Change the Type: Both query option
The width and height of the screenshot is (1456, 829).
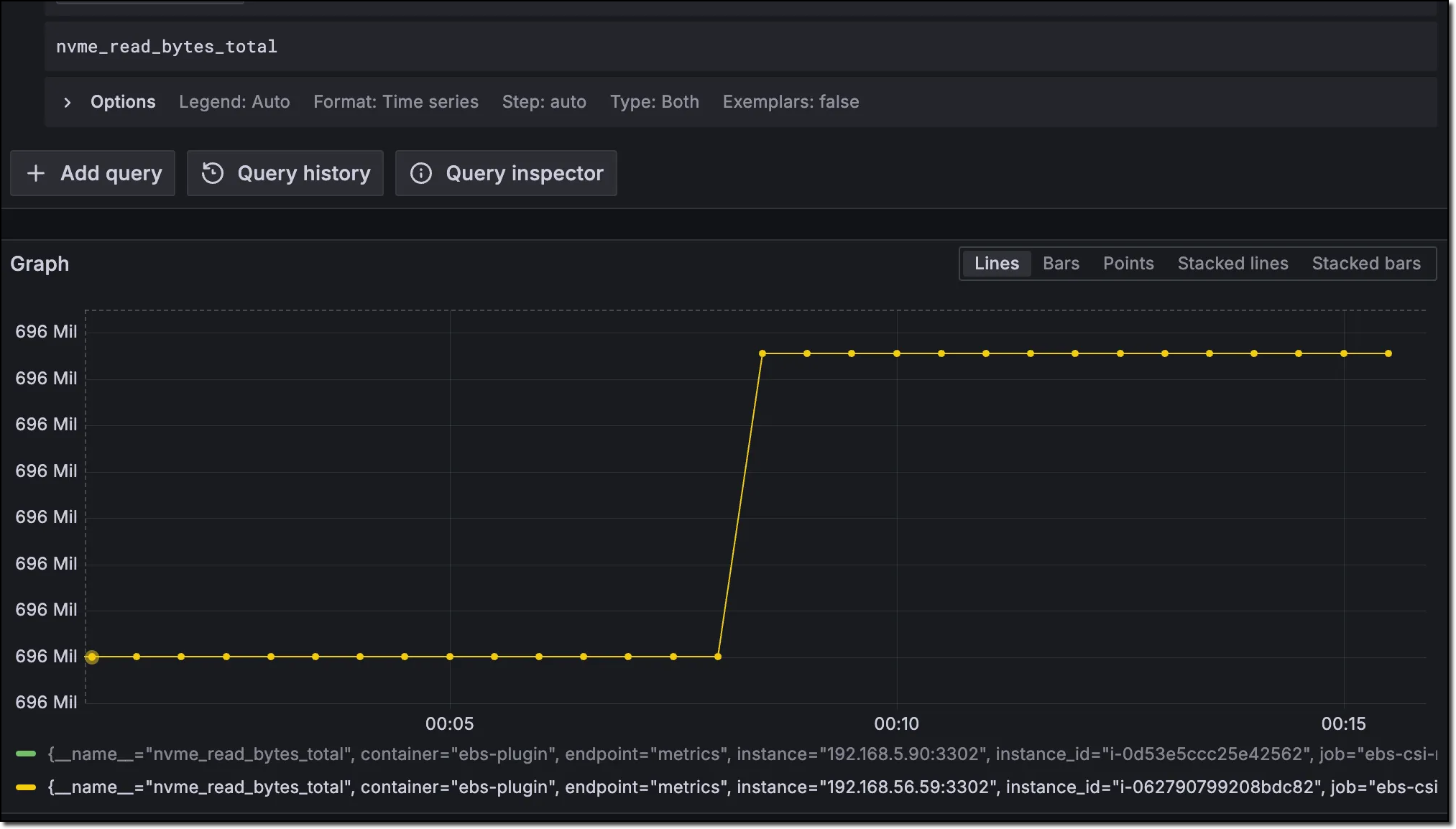(654, 102)
